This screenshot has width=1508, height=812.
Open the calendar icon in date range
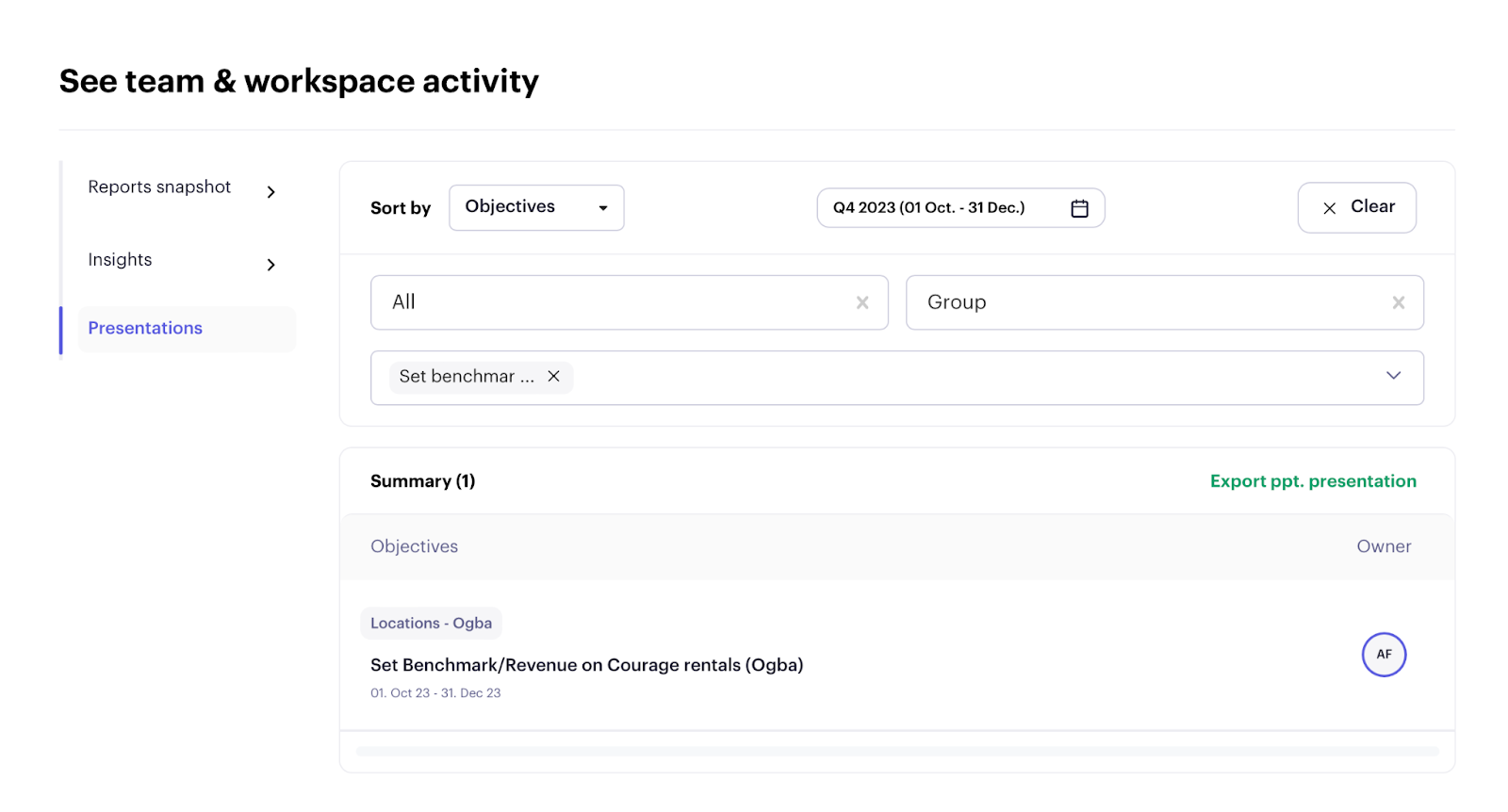point(1079,208)
